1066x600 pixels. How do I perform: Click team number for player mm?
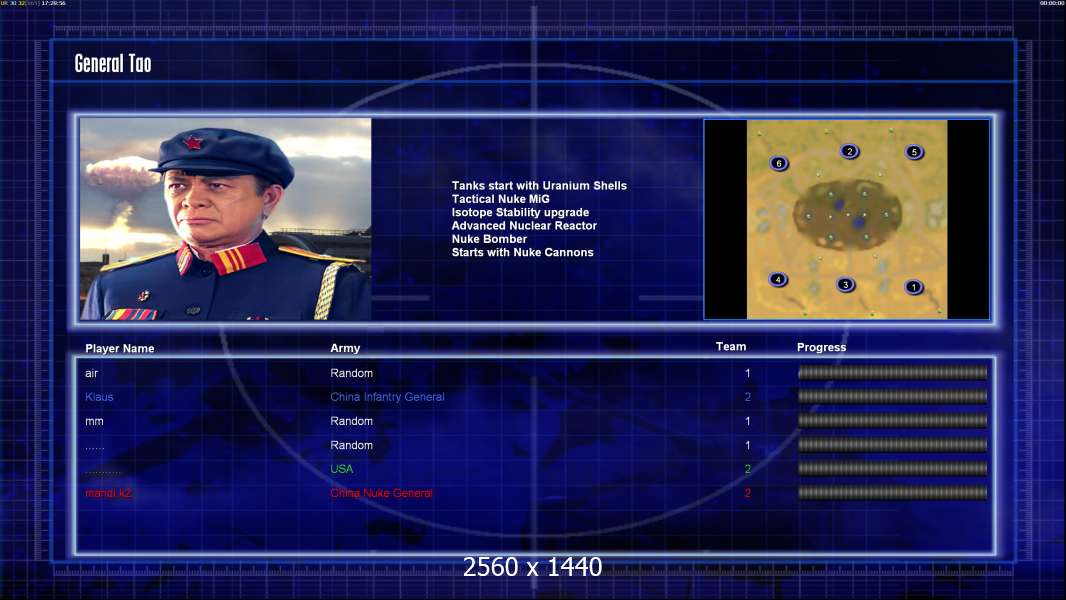pos(748,421)
